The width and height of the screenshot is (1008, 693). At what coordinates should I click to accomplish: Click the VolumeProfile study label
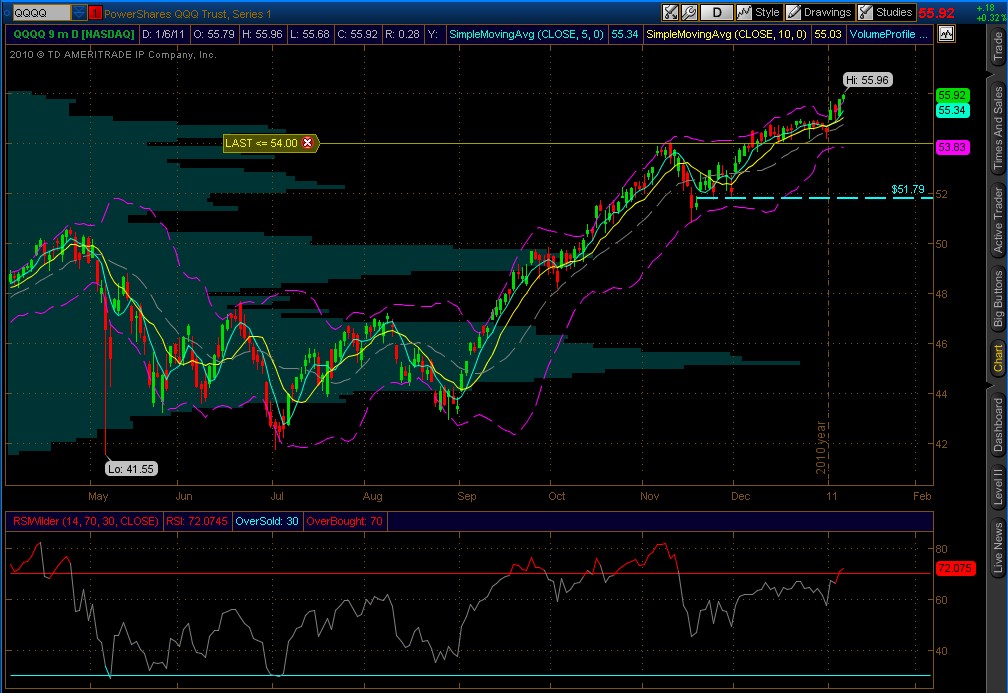click(x=888, y=34)
